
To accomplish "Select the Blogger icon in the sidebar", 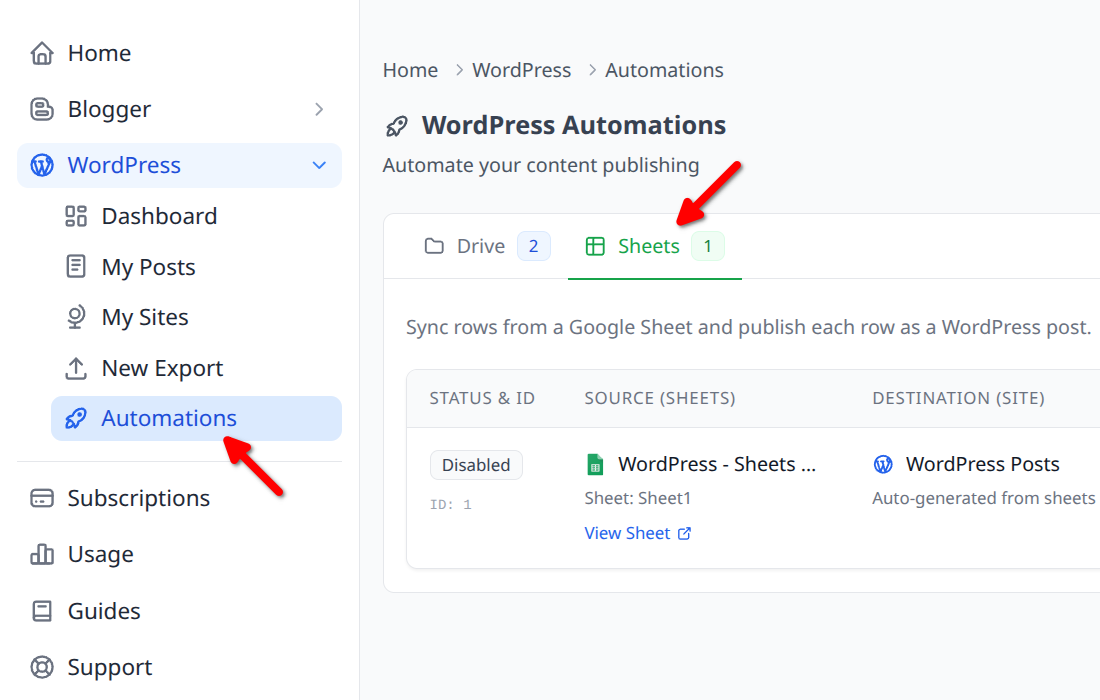I will (42, 109).
